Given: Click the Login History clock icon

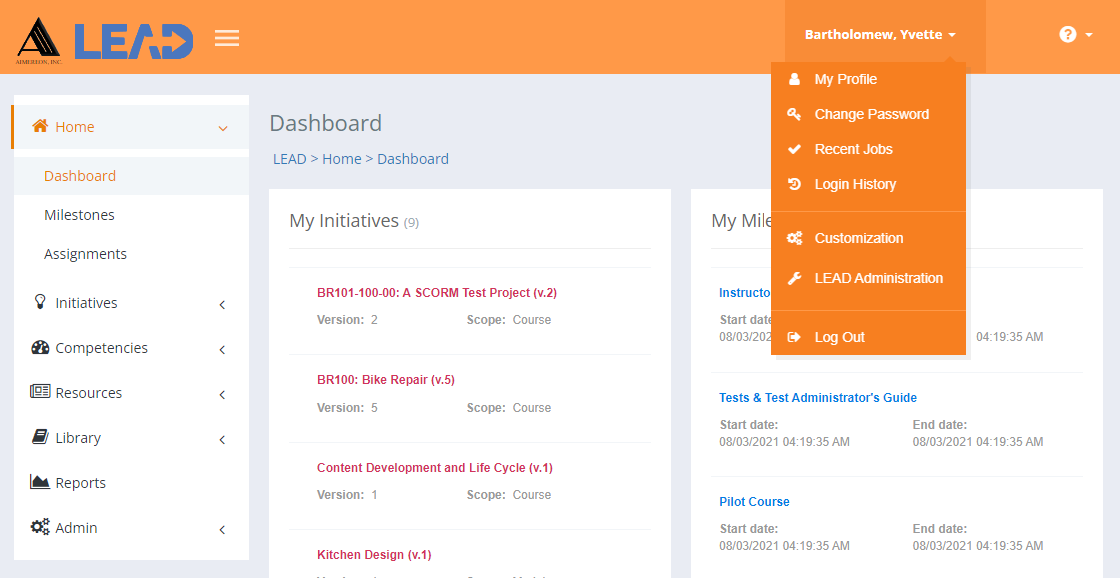Looking at the screenshot, I should pyautogui.click(x=794, y=184).
